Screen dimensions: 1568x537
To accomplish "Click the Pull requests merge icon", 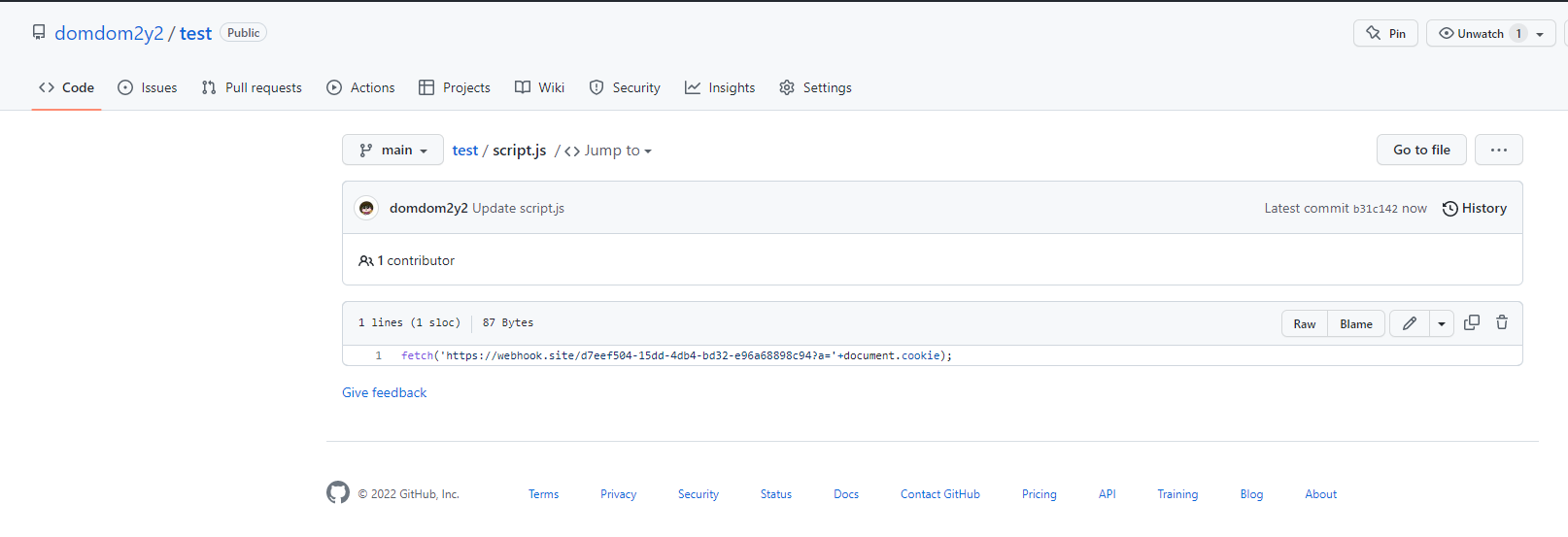I will pos(209,87).
